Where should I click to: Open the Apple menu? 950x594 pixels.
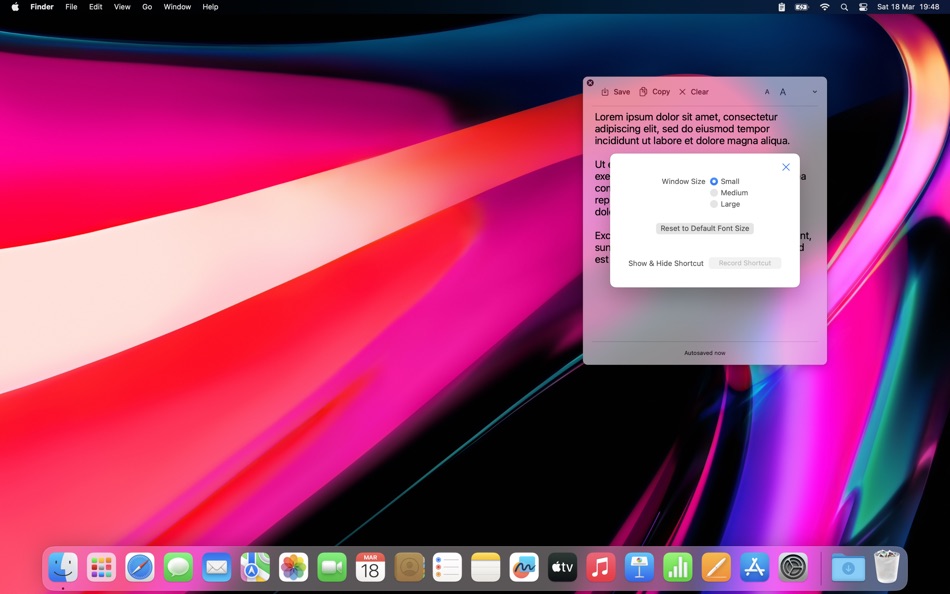15,7
